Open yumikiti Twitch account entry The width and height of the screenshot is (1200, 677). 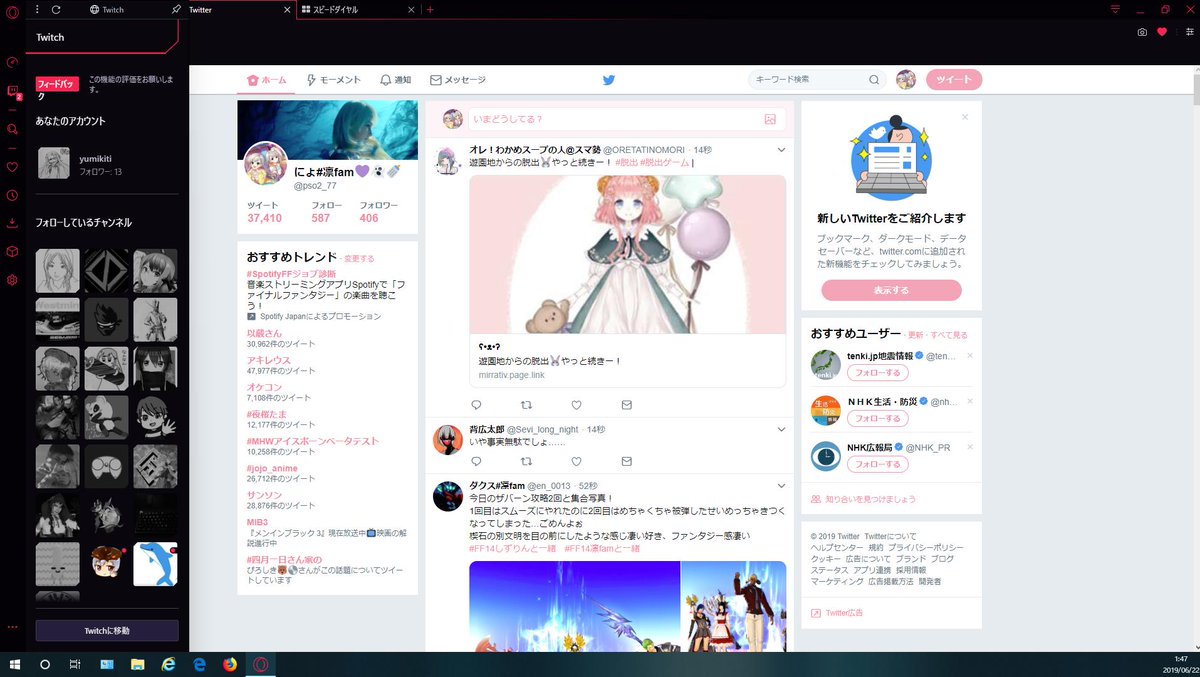[107, 163]
